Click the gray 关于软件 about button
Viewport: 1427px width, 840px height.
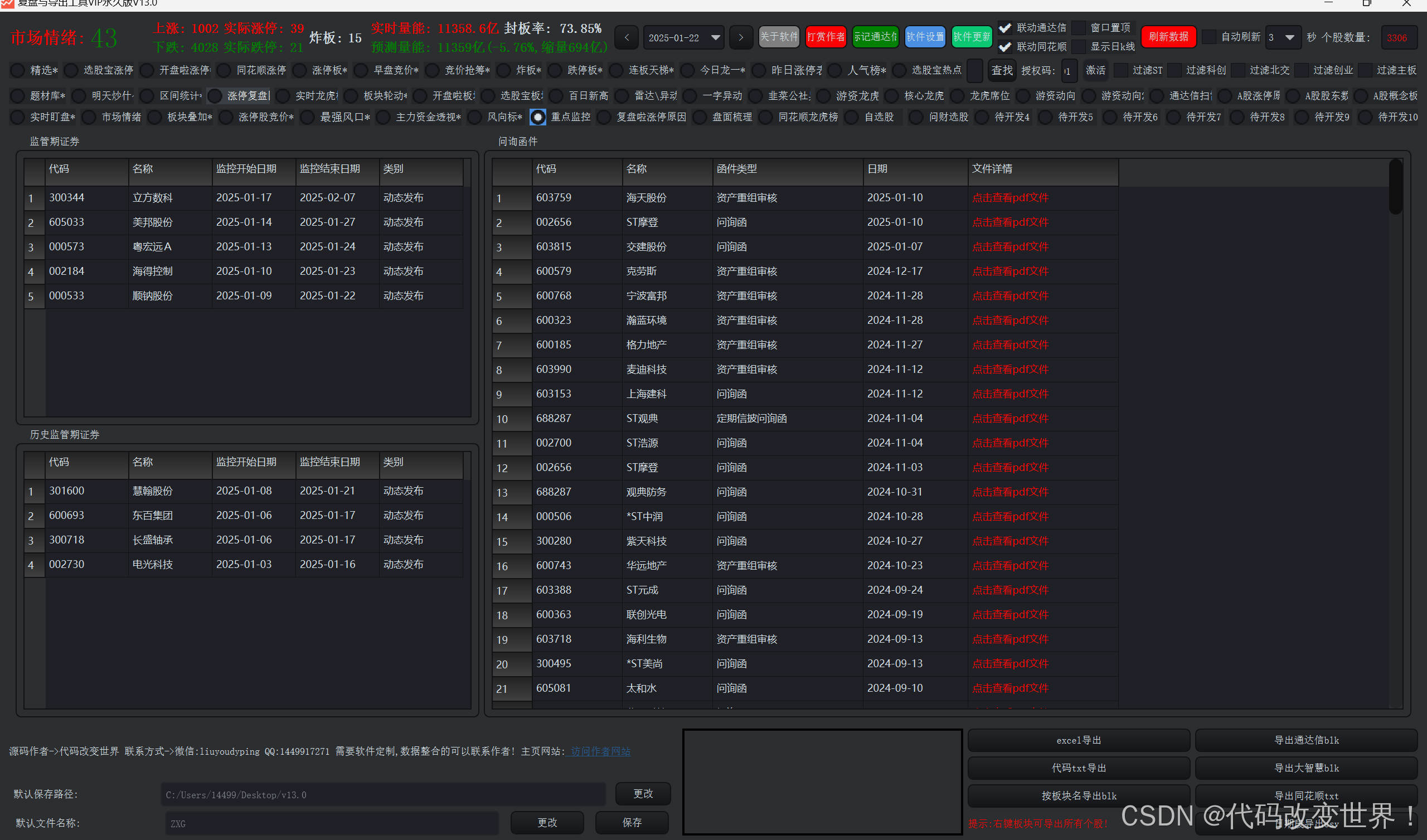(779, 37)
